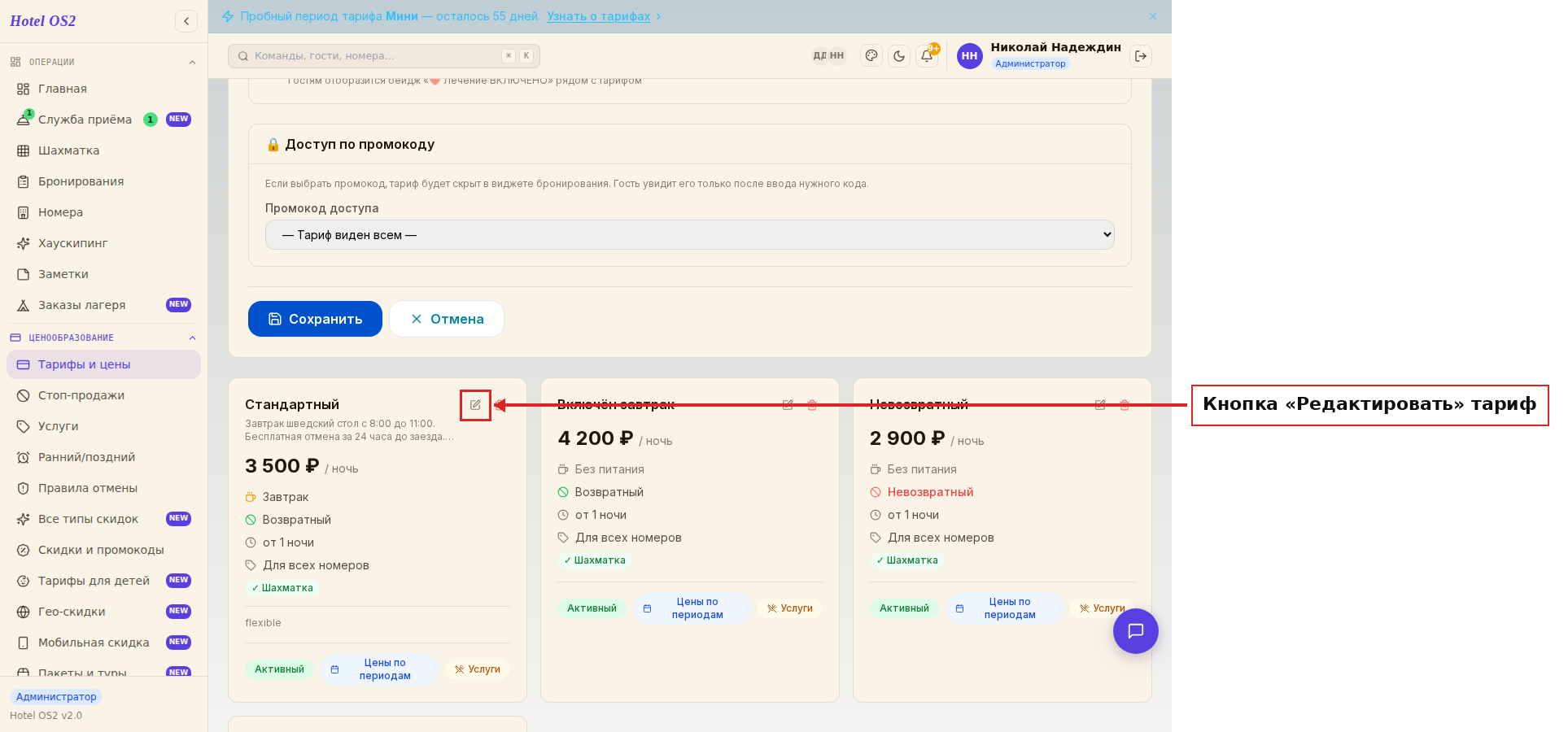1568x732 pixels.
Task: Click the Скидки и промокоды percent icon
Action: pos(24,550)
